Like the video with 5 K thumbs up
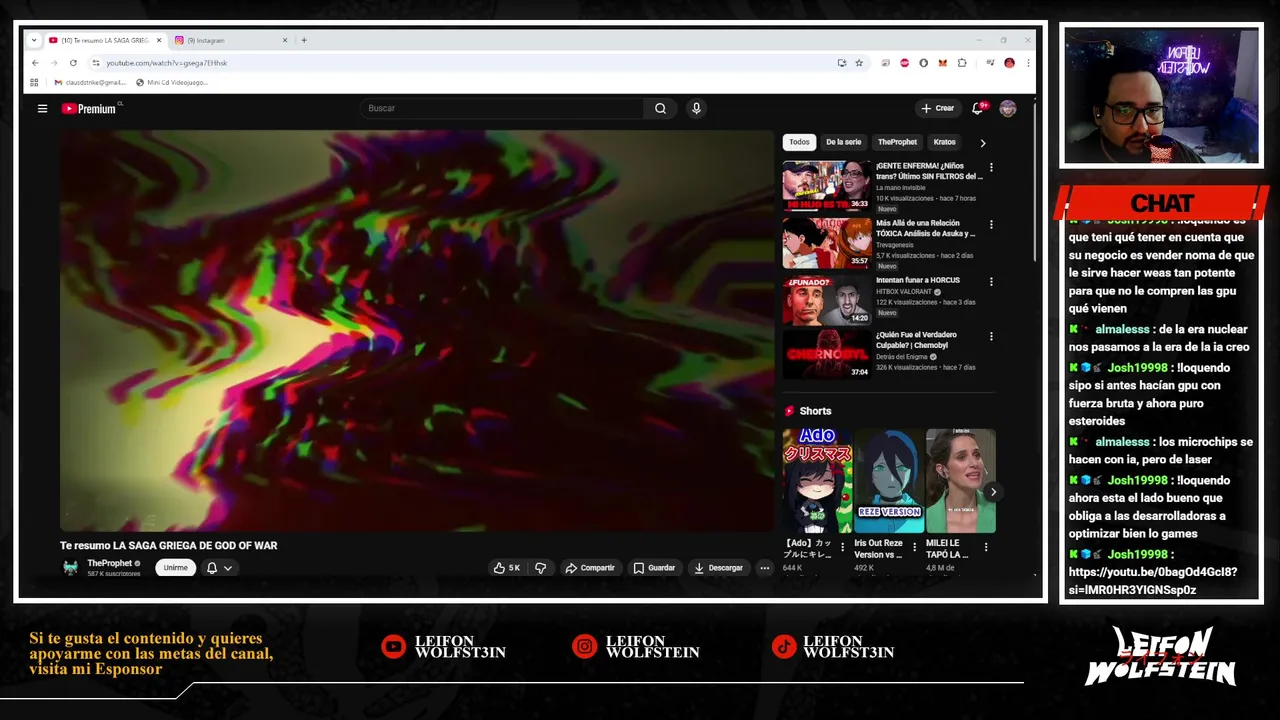This screenshot has width=1280, height=720. tap(507, 568)
